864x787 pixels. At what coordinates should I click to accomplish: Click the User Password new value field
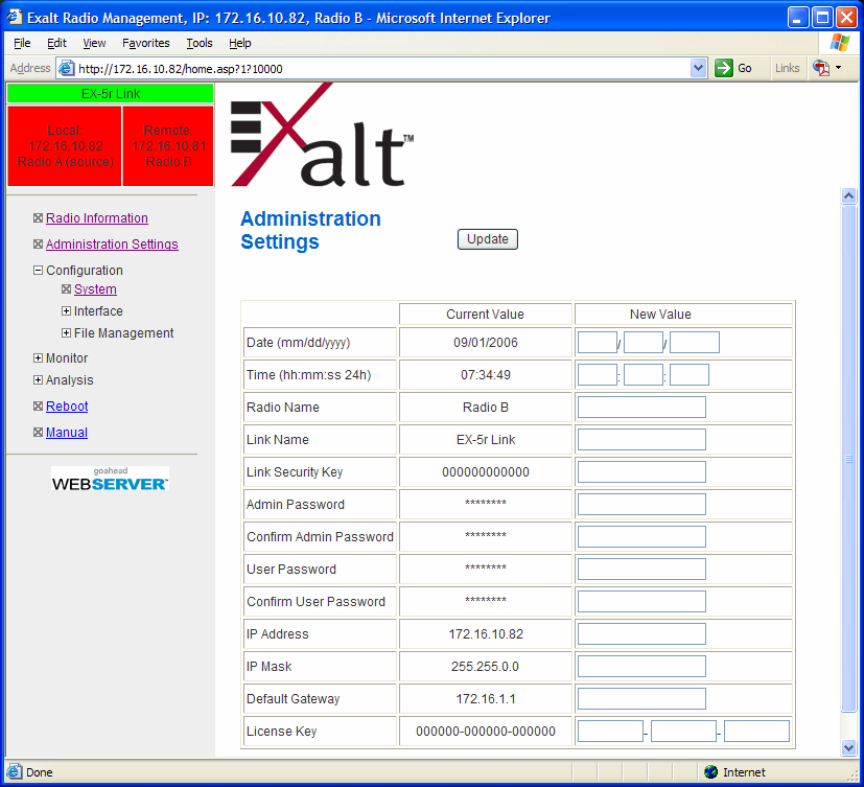(x=641, y=569)
